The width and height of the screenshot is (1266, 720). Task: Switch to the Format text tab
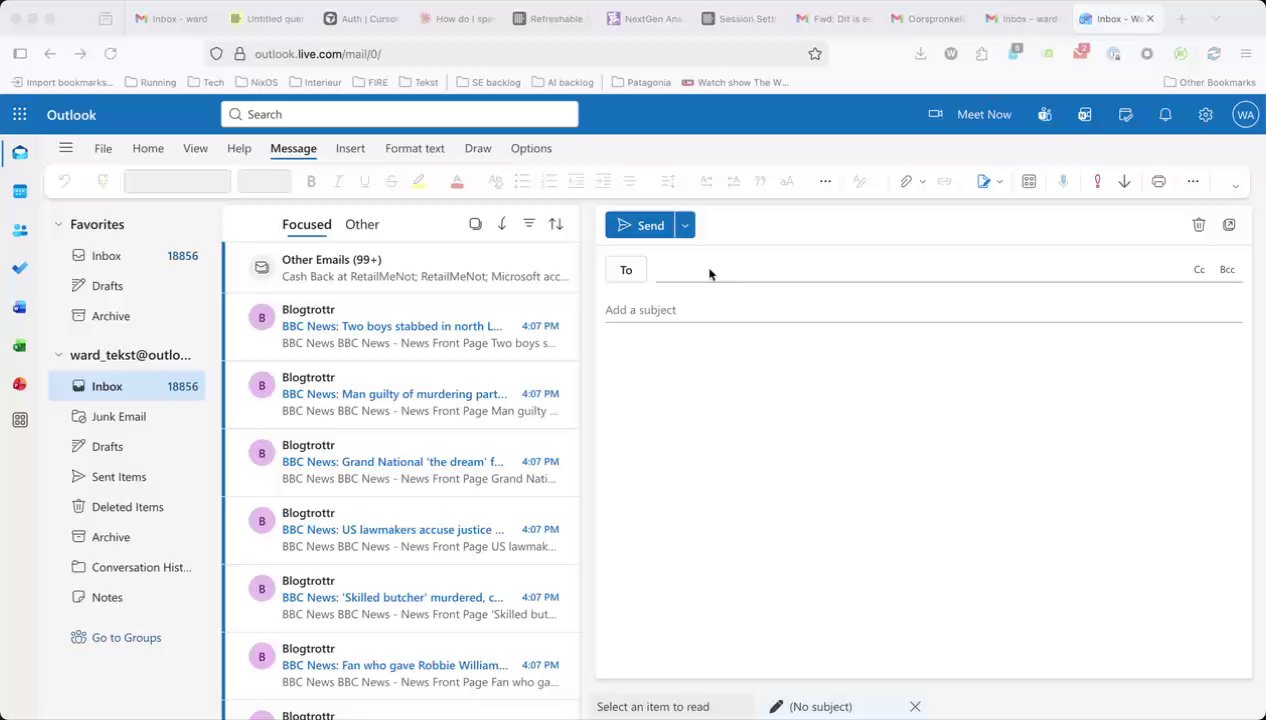[x=415, y=148]
